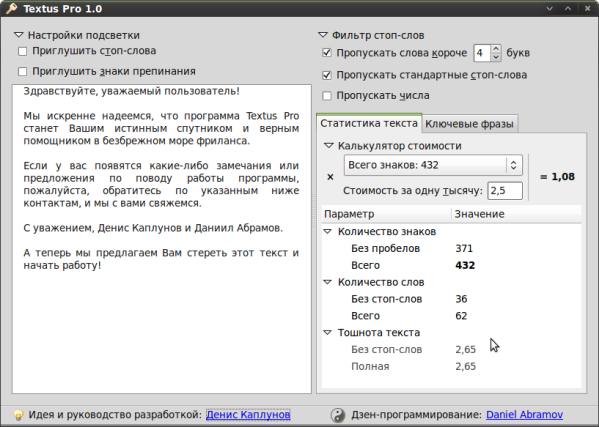This screenshot has height=427, width=599.
Task: Open Daniel Abramov link
Action: coord(524,415)
